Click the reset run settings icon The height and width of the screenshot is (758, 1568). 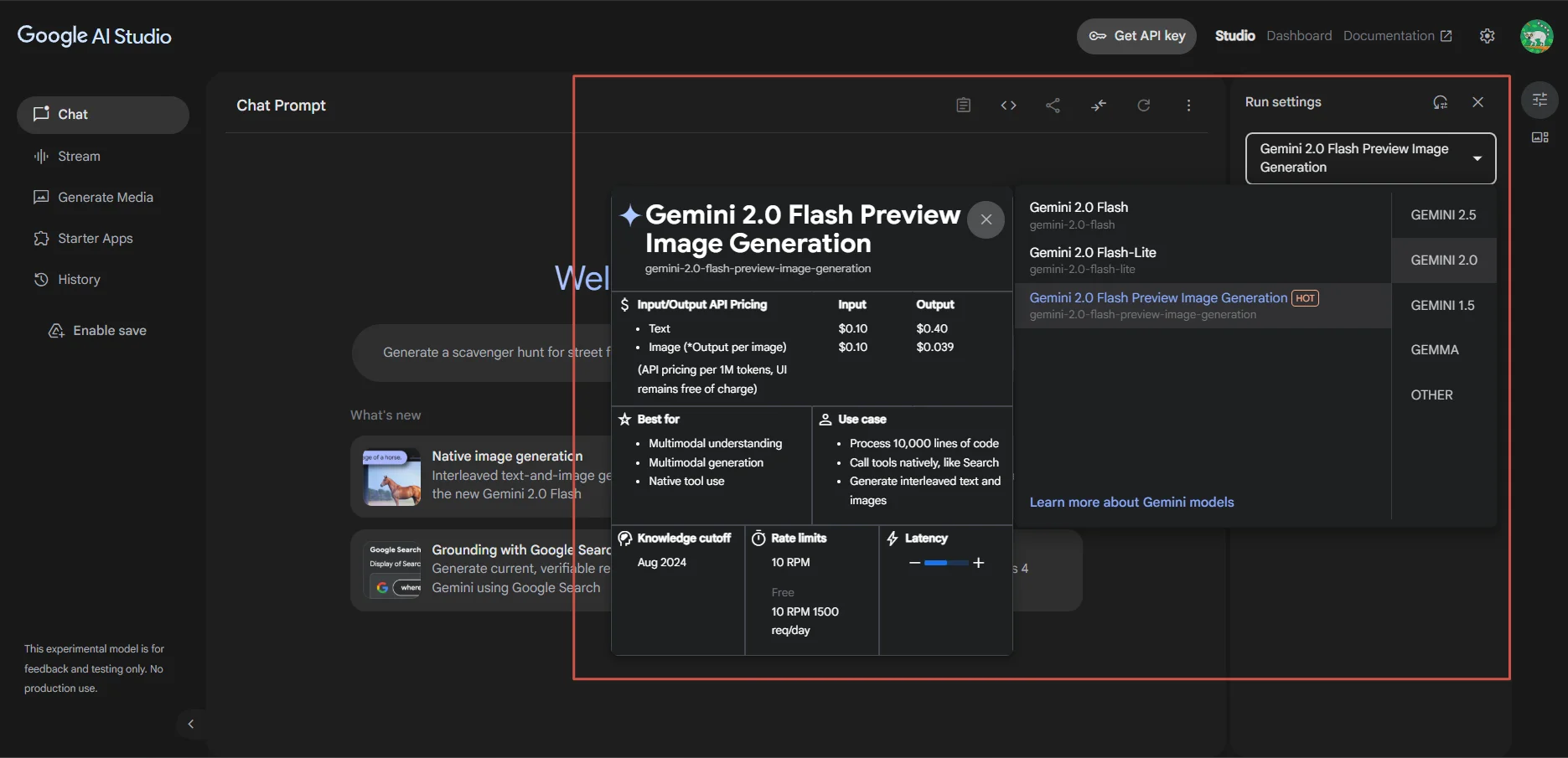(1440, 102)
